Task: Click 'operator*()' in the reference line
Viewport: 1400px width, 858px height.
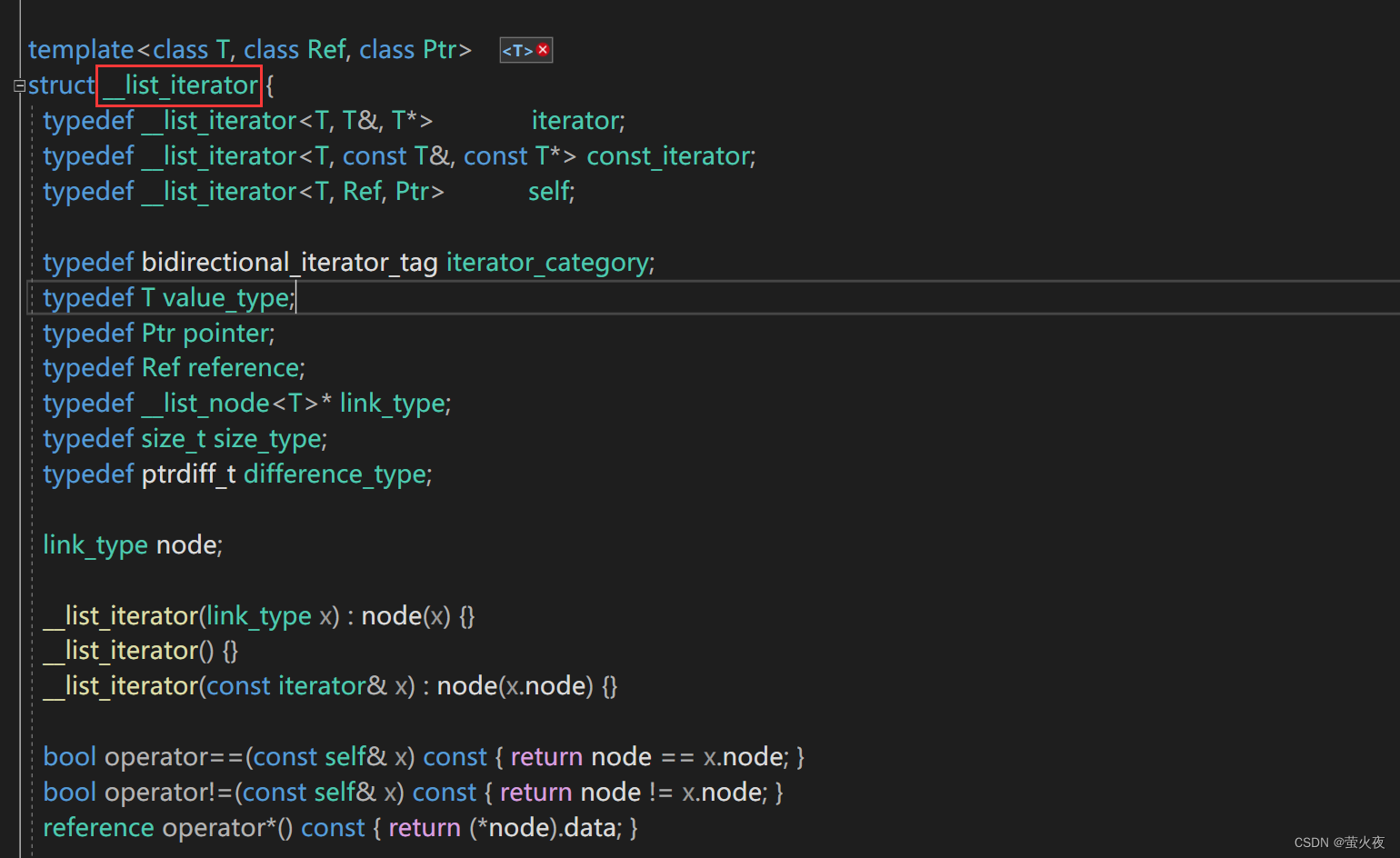Action: pyautogui.click(x=227, y=828)
